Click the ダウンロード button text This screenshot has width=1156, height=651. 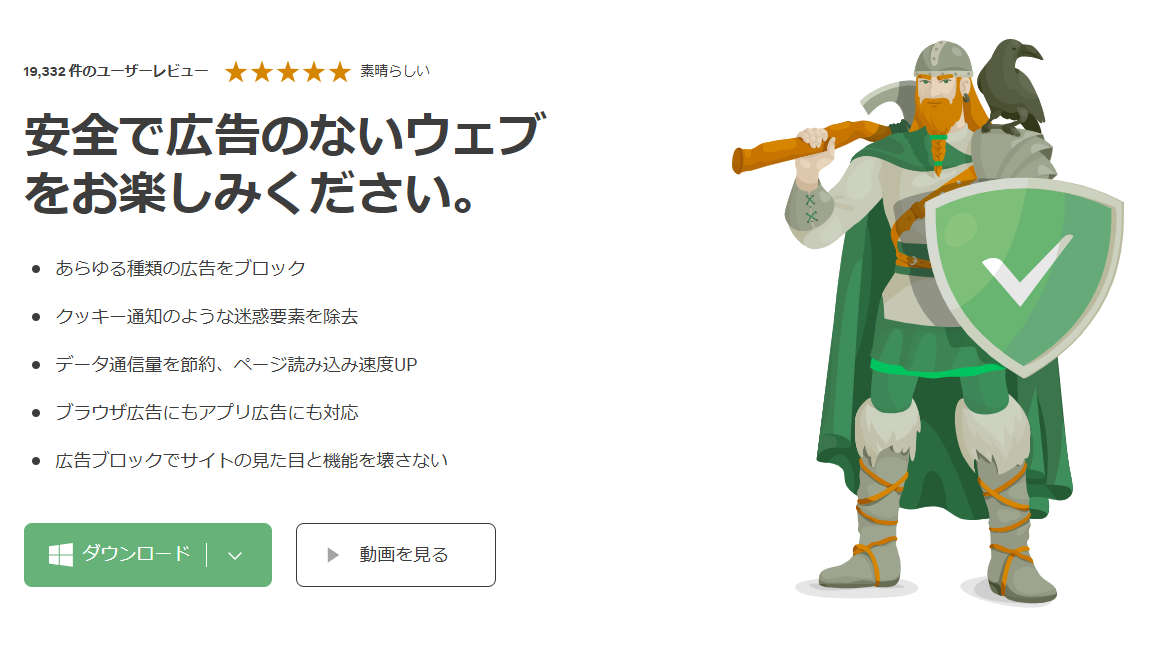click(x=136, y=554)
